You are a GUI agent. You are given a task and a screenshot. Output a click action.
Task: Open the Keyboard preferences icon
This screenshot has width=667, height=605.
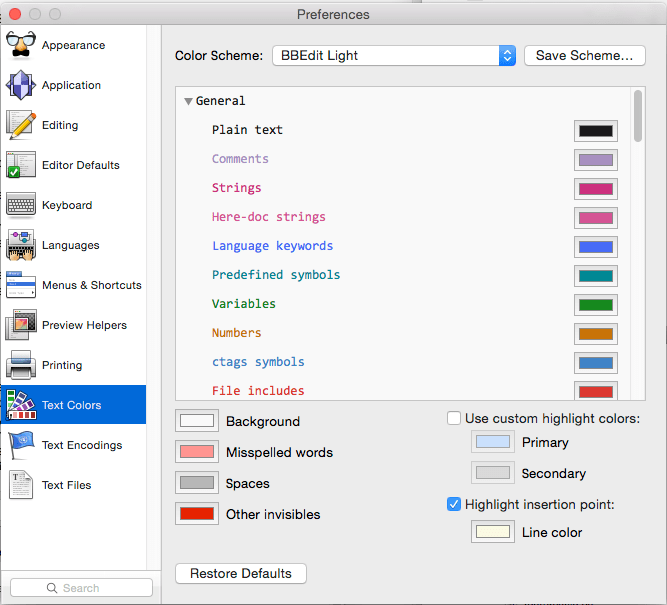pyautogui.click(x=21, y=206)
